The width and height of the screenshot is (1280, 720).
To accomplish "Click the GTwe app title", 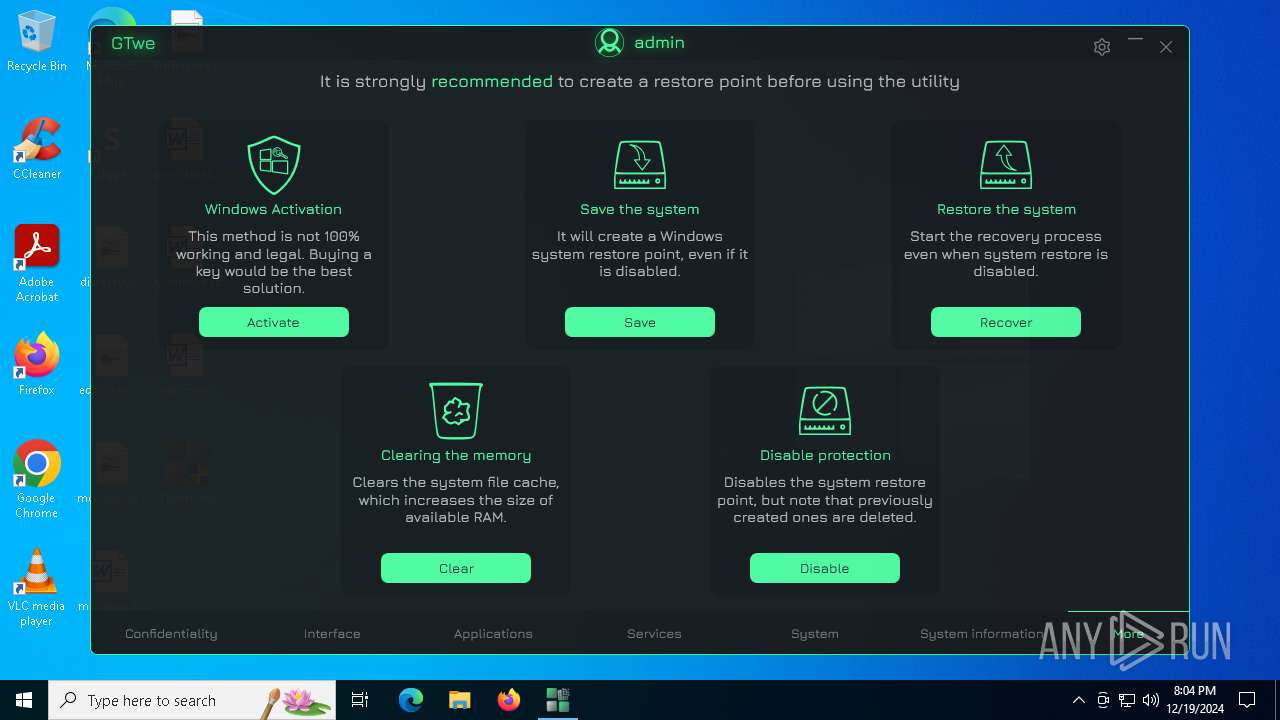I will (x=133, y=44).
